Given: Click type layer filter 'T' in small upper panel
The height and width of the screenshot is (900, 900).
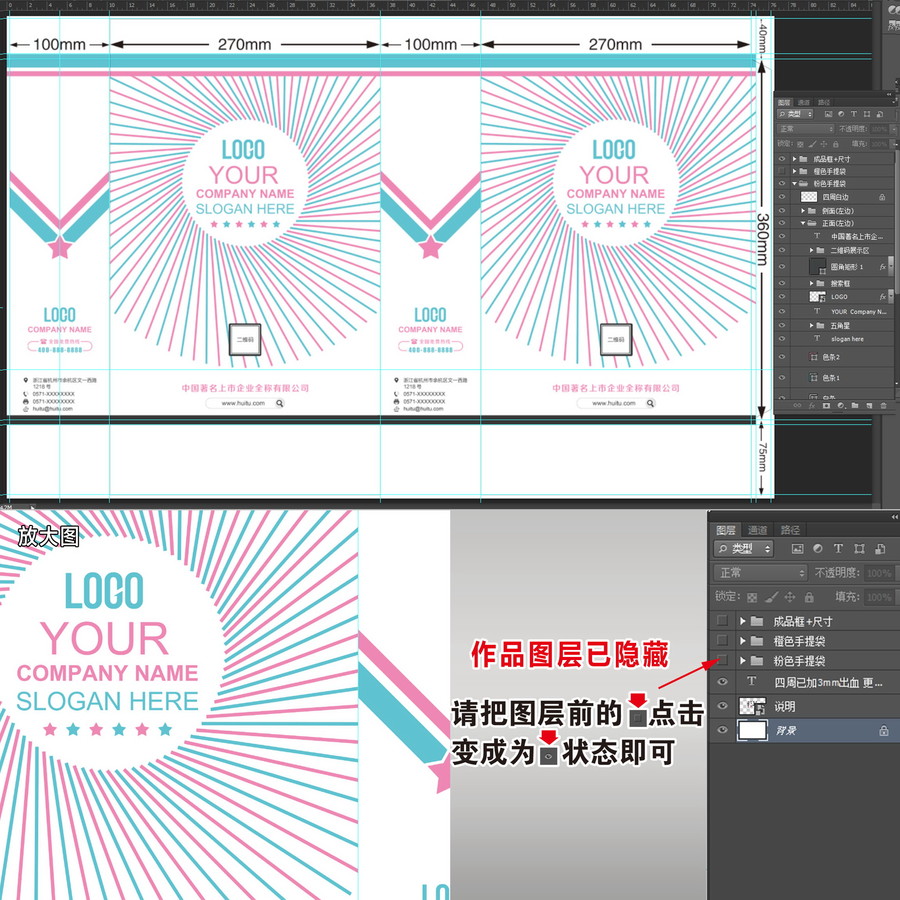Looking at the screenshot, I should point(854,114).
